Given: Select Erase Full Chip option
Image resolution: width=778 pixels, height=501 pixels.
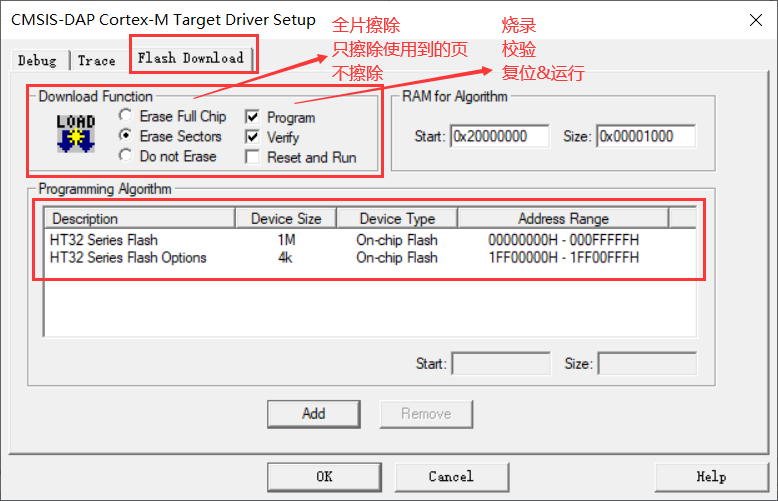Looking at the screenshot, I should [x=126, y=116].
